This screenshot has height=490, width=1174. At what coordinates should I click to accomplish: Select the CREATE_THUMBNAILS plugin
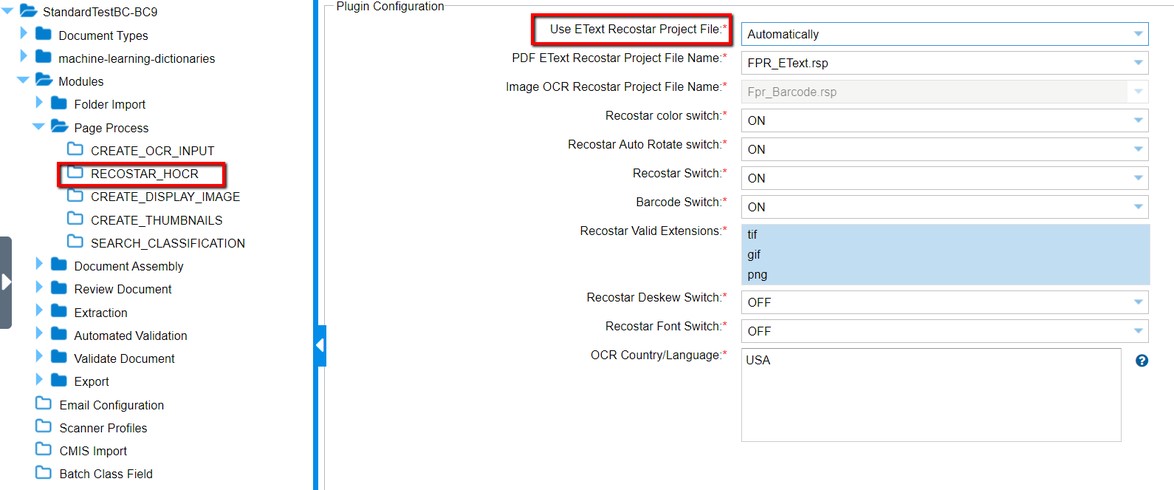(x=156, y=220)
